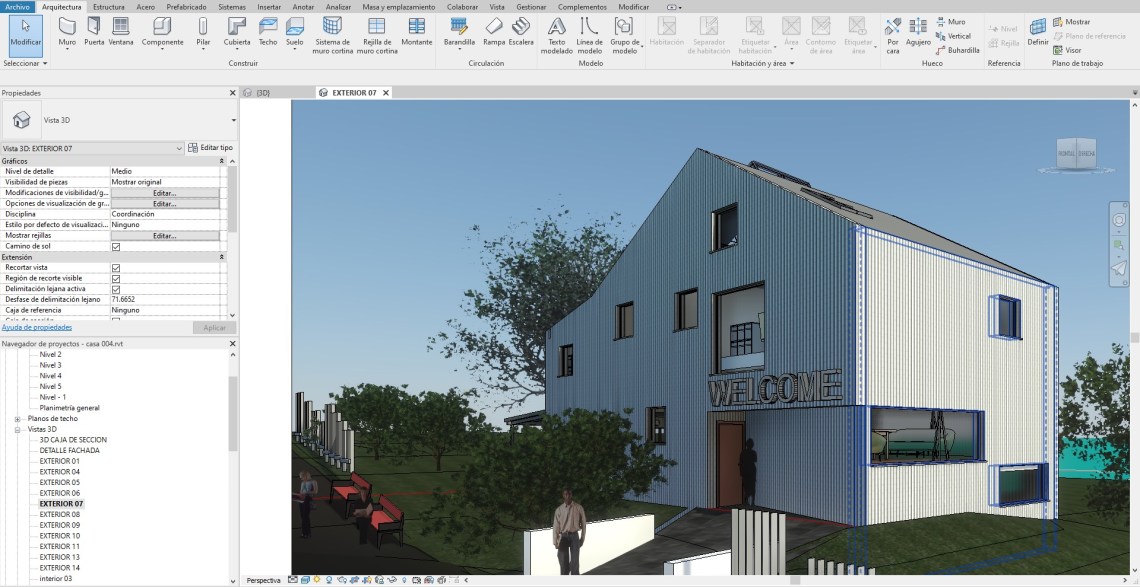Switch to the Estructura ribbon tab
1140x587 pixels.
tap(109, 6)
